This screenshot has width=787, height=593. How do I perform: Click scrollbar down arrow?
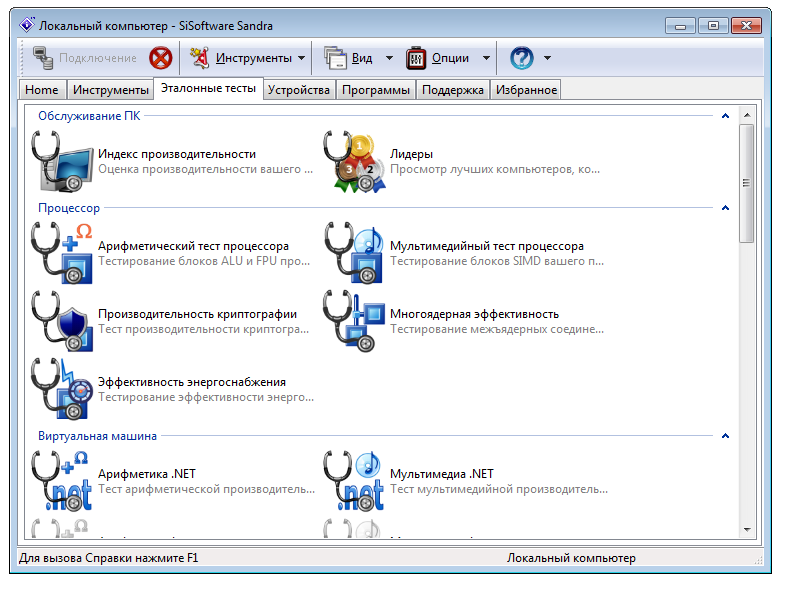(x=747, y=530)
